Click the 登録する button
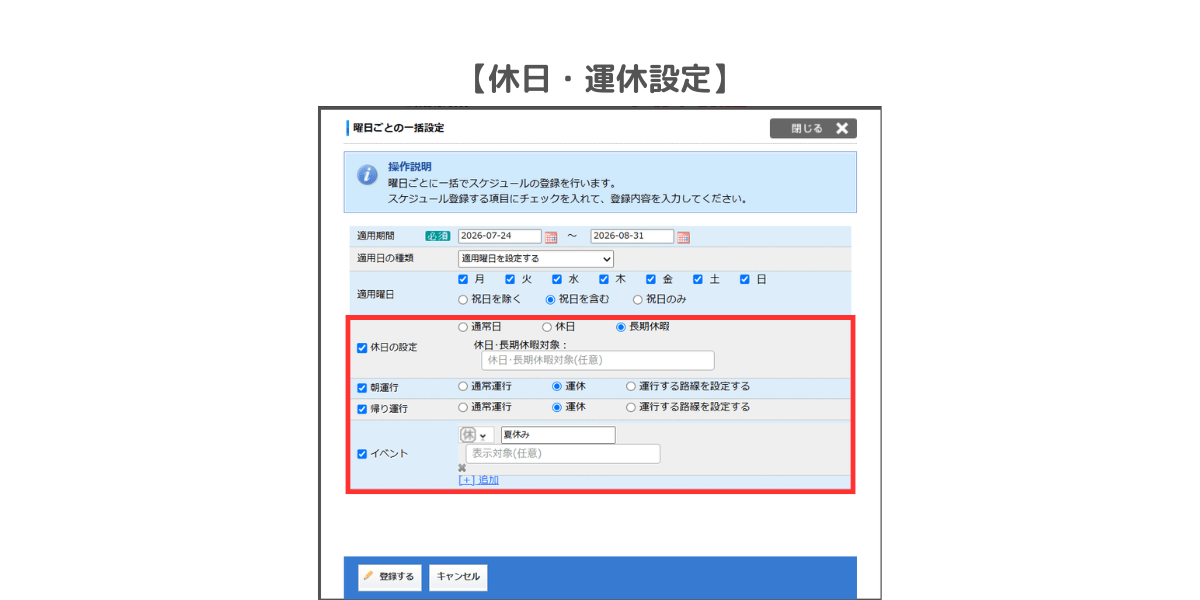This screenshot has height=600, width=1200. [389, 577]
